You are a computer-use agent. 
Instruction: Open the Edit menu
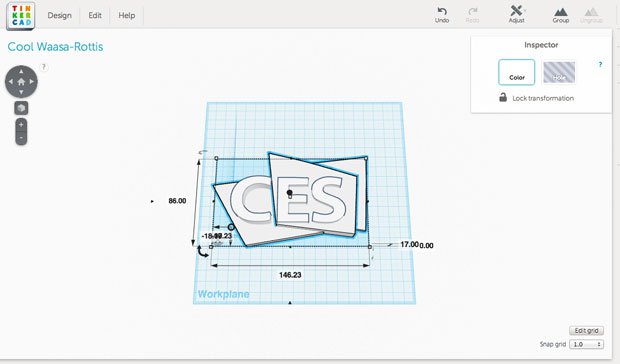tap(95, 15)
